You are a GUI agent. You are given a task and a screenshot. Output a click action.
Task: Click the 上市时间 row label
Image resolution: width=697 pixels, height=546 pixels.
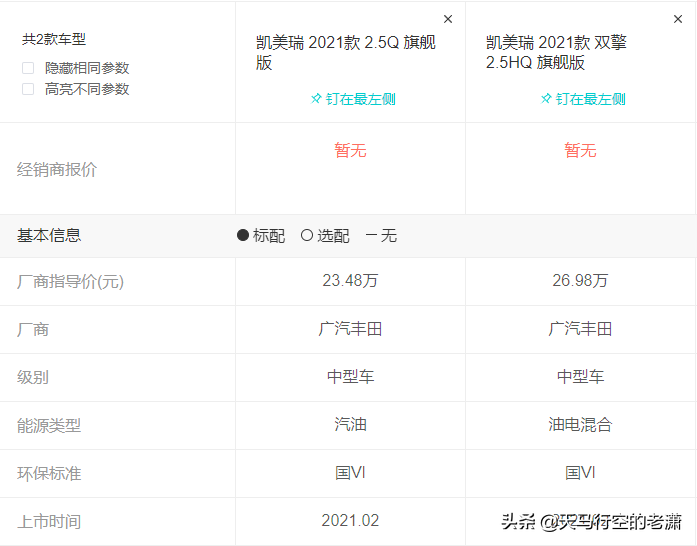coord(49,522)
